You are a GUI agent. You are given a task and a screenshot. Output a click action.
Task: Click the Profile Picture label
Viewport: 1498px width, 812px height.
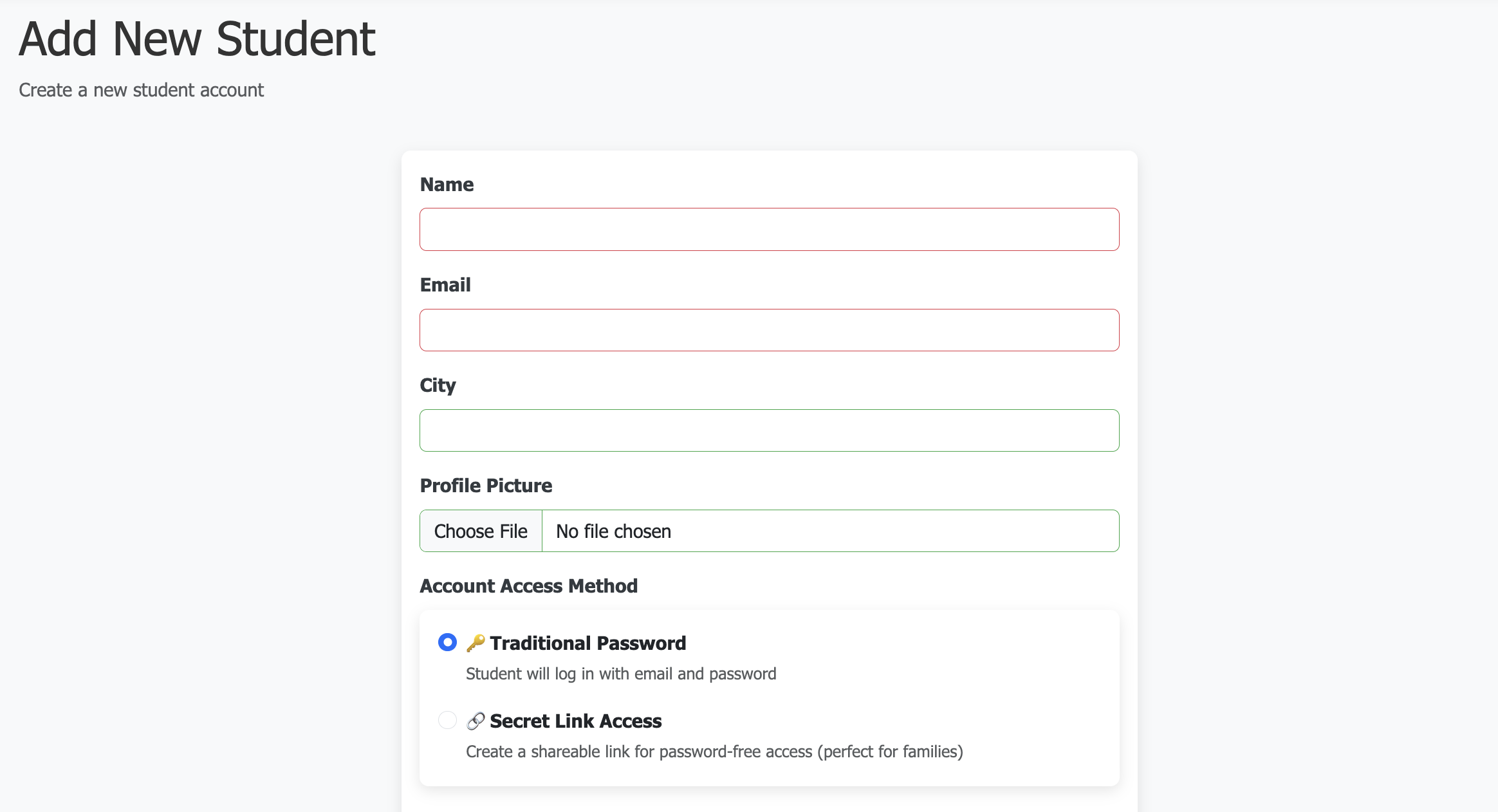click(486, 486)
